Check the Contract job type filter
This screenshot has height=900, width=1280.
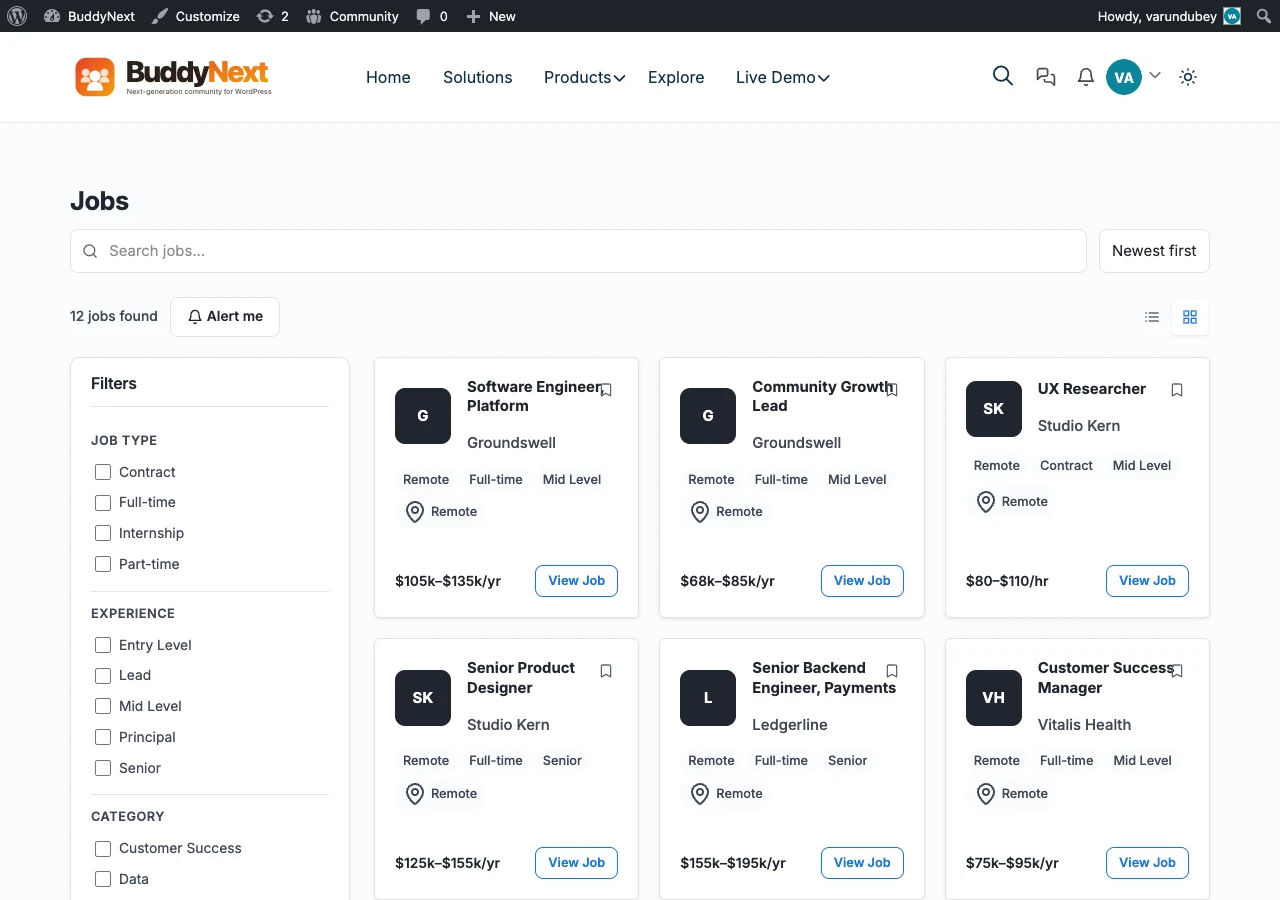tap(102, 472)
